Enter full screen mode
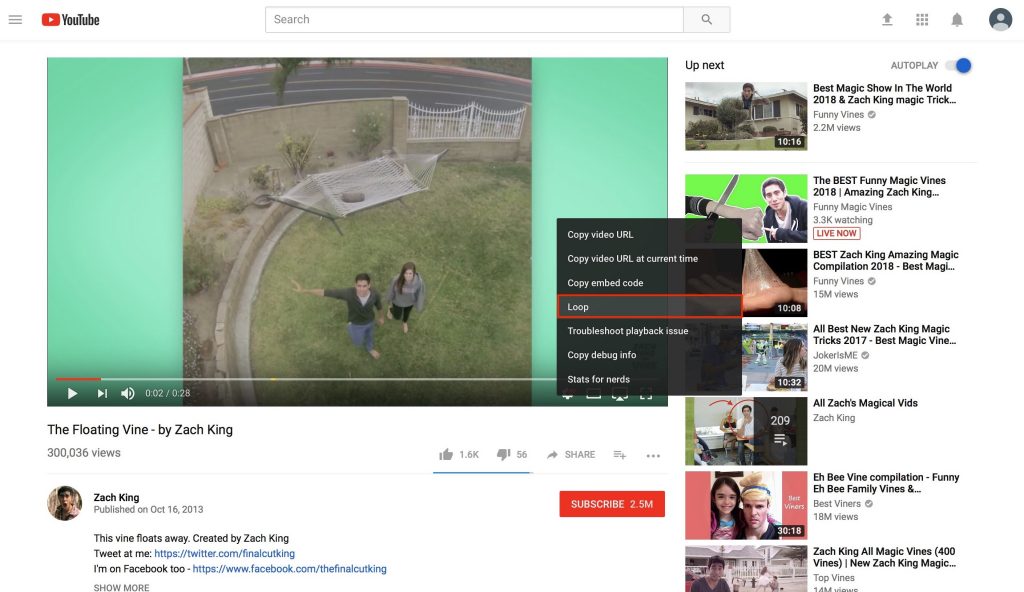Viewport: 1024px width, 592px height. [x=646, y=393]
